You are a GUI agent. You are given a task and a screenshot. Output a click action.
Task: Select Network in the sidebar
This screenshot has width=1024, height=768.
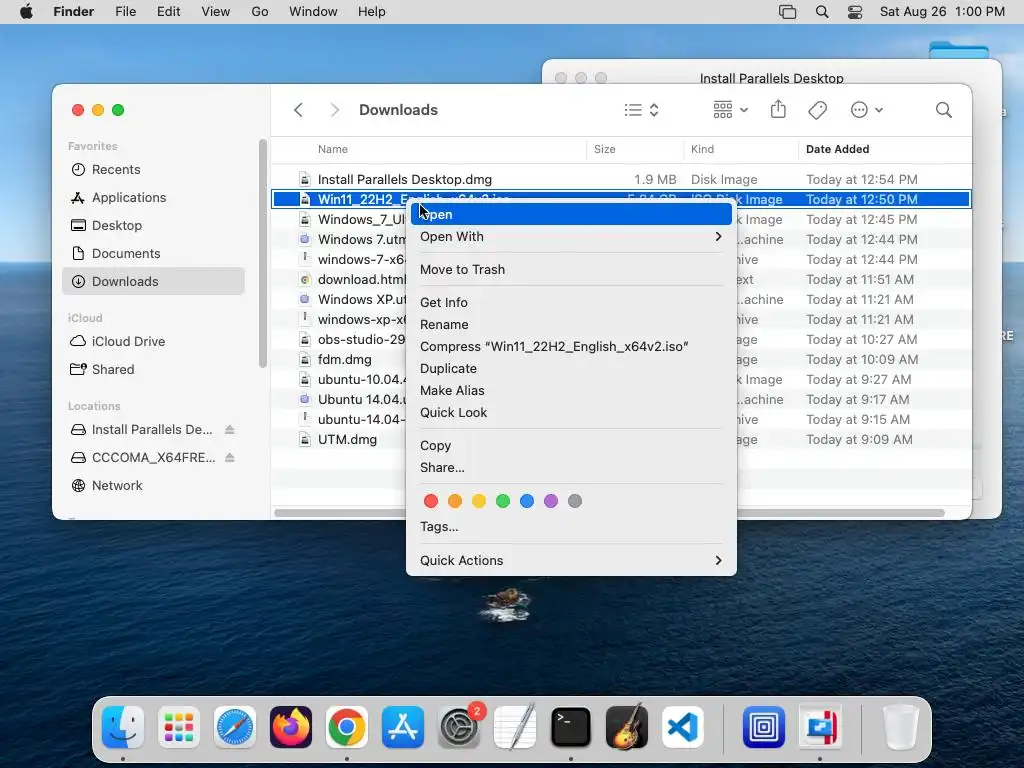click(153, 485)
